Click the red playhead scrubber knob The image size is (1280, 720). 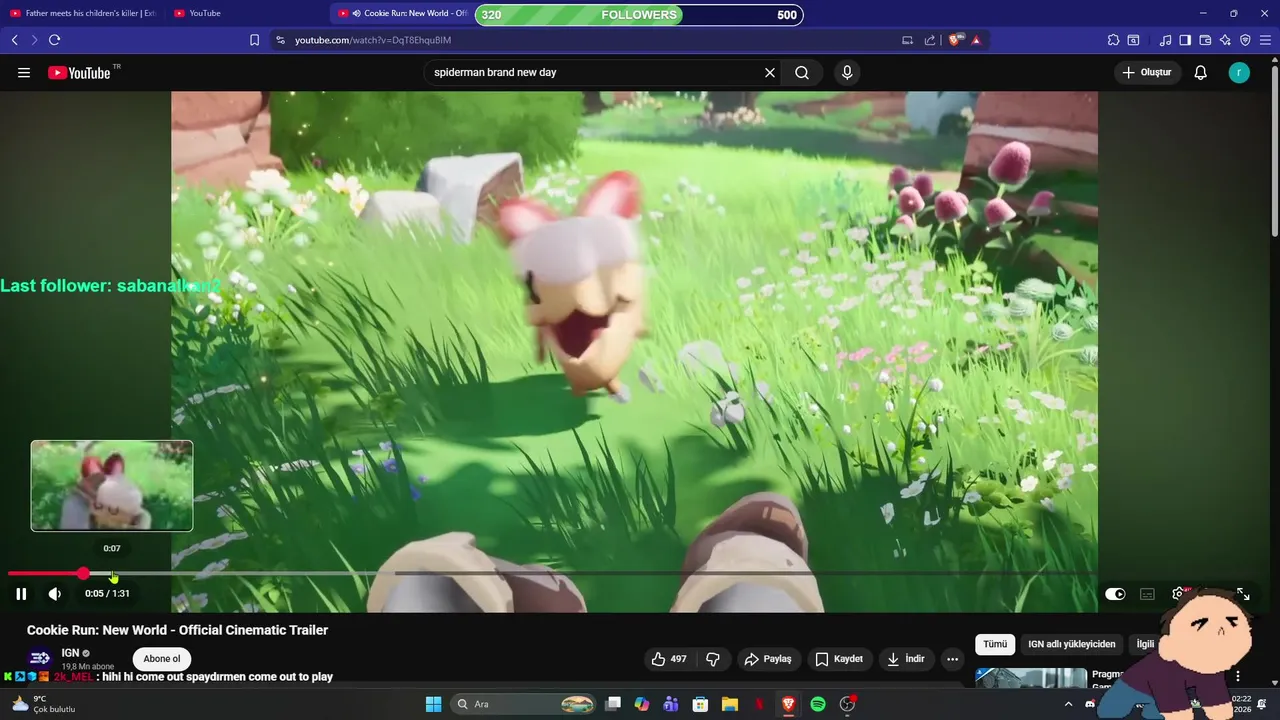(x=83, y=574)
